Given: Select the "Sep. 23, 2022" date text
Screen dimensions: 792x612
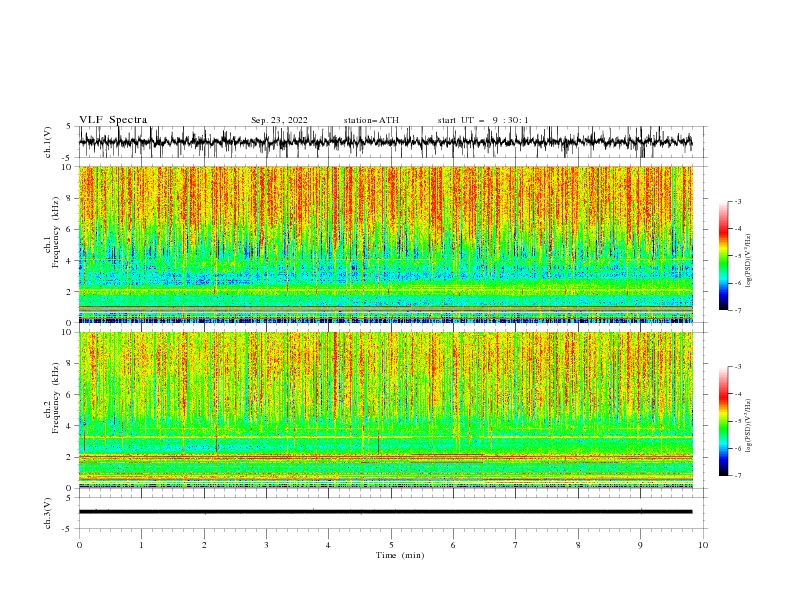Looking at the screenshot, I should [279, 120].
